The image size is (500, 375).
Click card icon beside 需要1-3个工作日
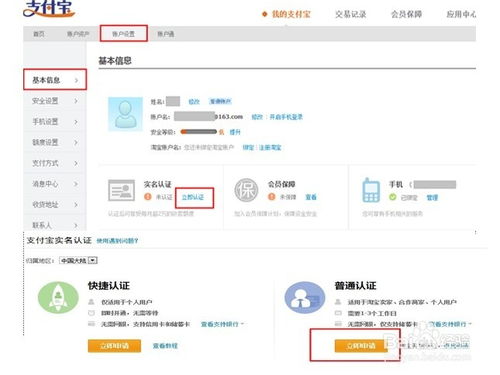tap(338, 313)
